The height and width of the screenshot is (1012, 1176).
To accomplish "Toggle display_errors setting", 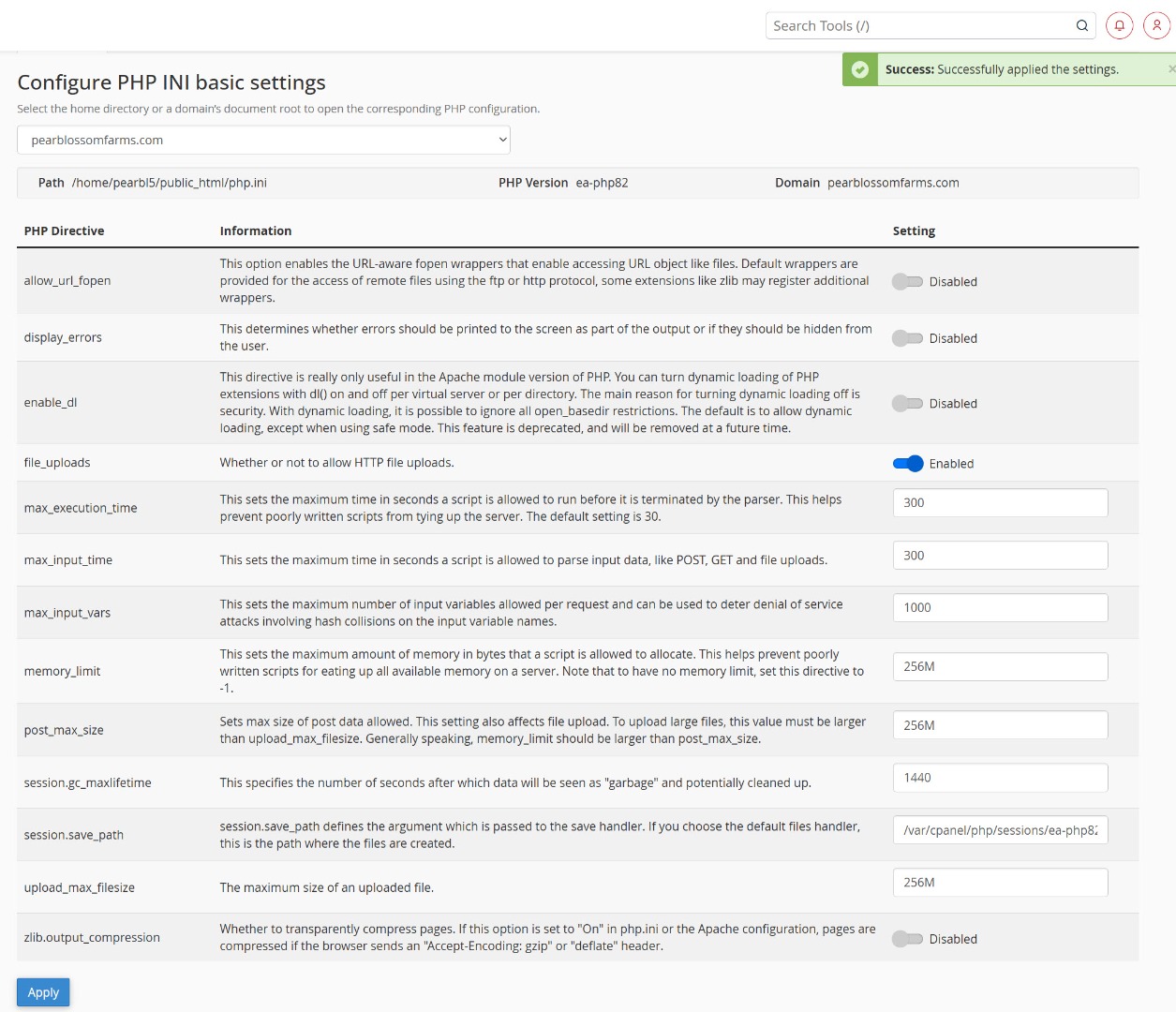I will tap(907, 338).
